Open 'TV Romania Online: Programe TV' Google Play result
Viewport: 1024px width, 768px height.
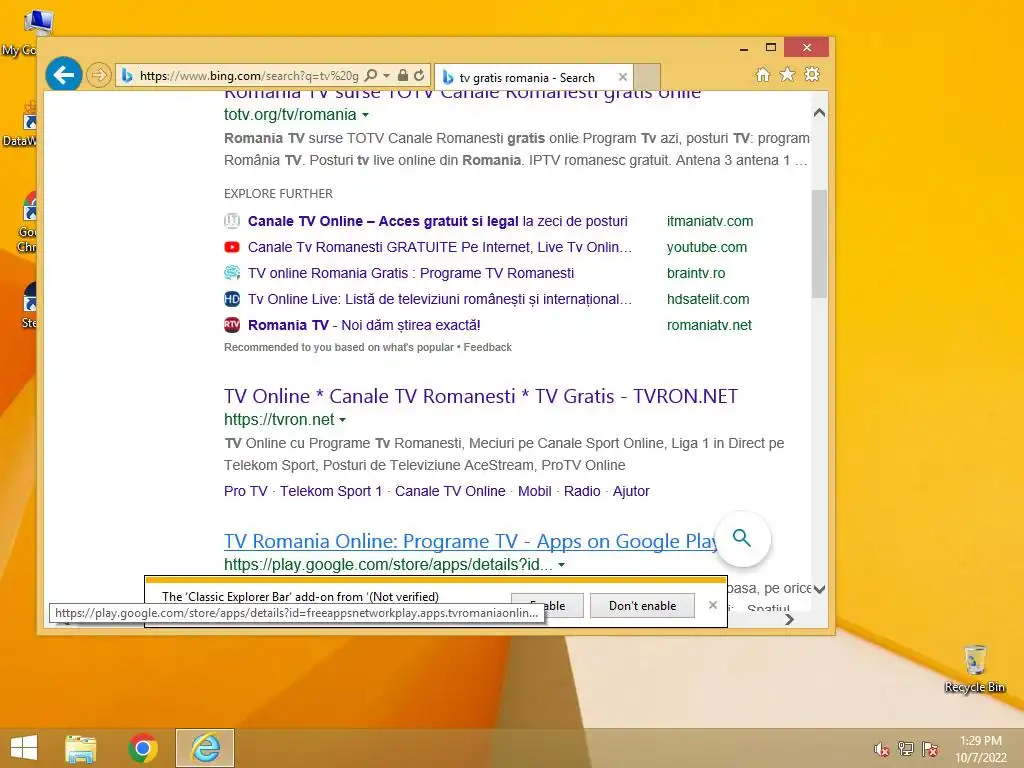[x=470, y=541]
